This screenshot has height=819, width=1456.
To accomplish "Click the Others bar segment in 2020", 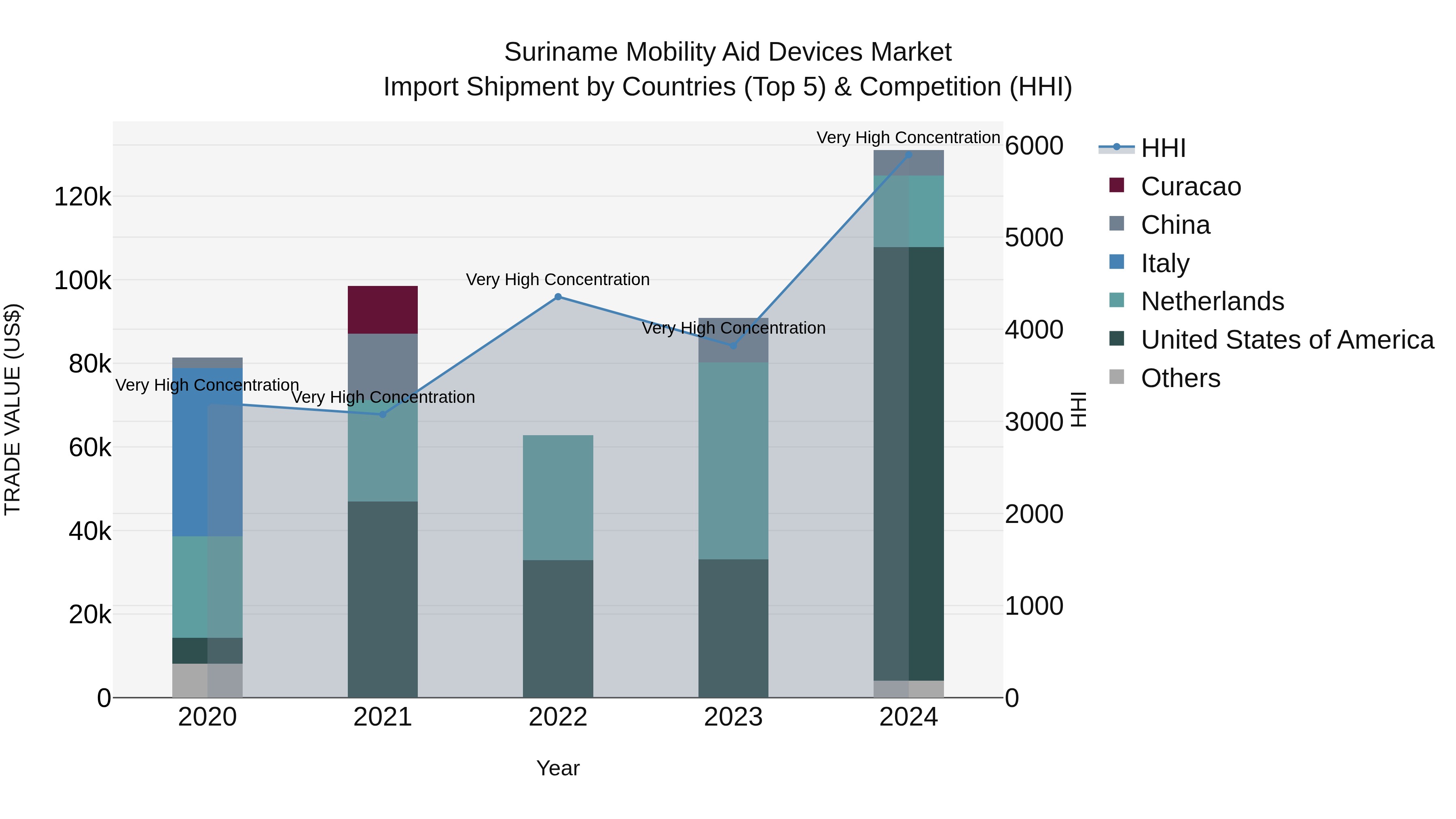I will click(x=207, y=681).
